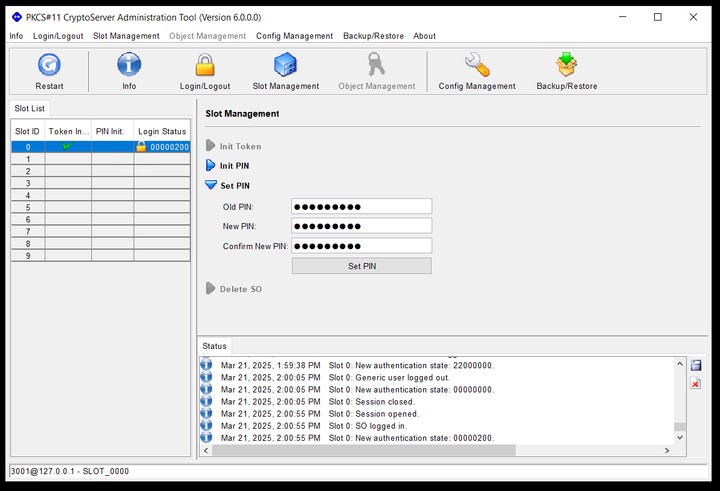Focus the New PIN field
Image resolution: width=720 pixels, height=491 pixels.
coord(362,226)
